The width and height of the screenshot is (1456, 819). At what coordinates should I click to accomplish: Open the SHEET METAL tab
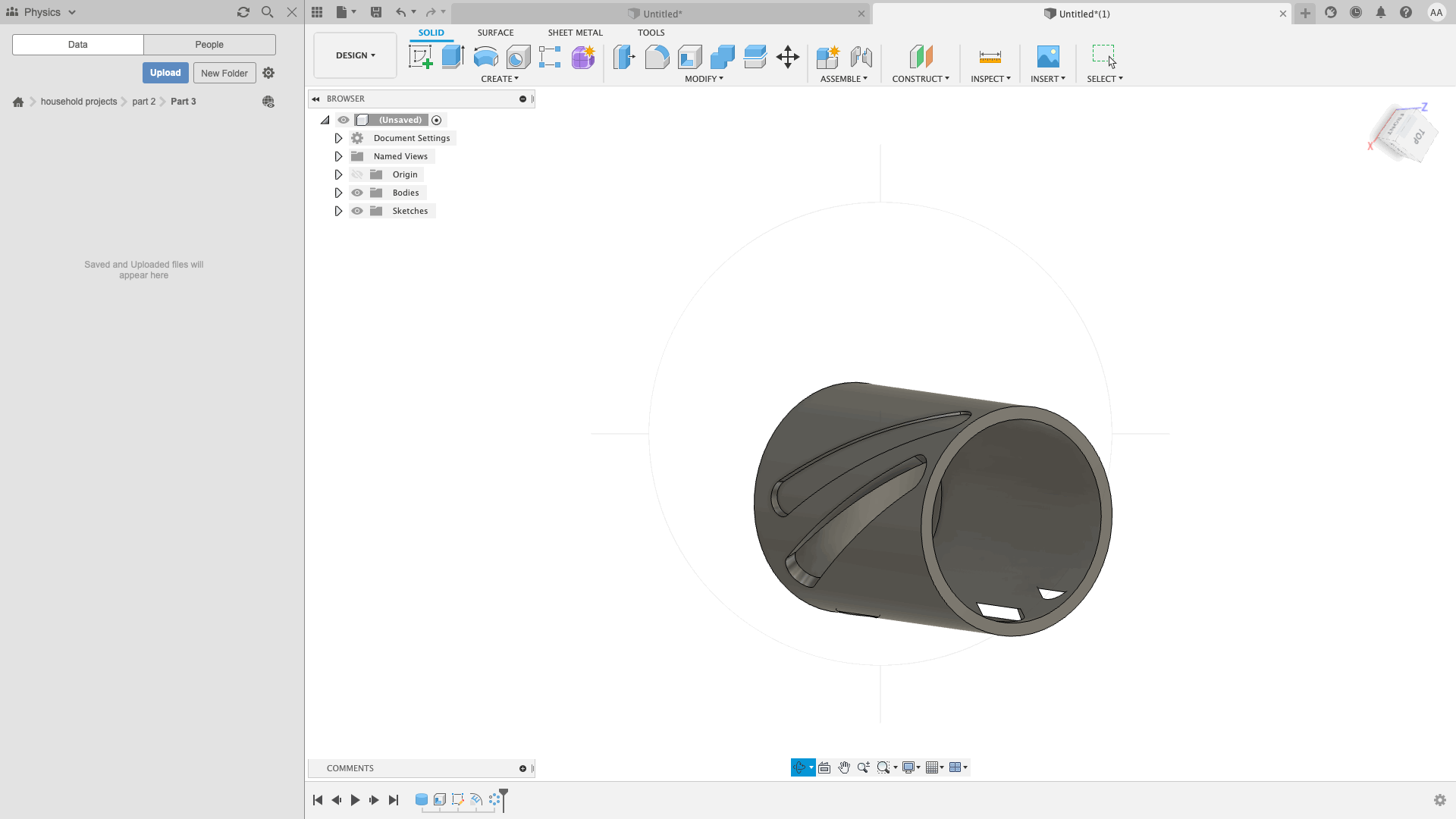[575, 33]
